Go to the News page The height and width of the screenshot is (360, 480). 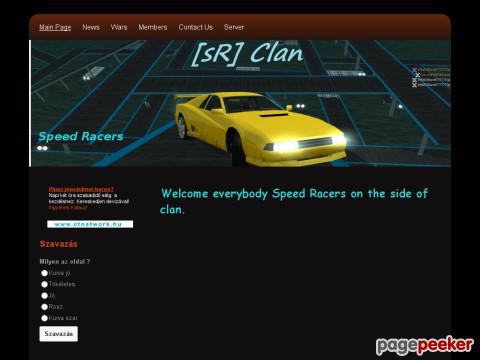[91, 27]
